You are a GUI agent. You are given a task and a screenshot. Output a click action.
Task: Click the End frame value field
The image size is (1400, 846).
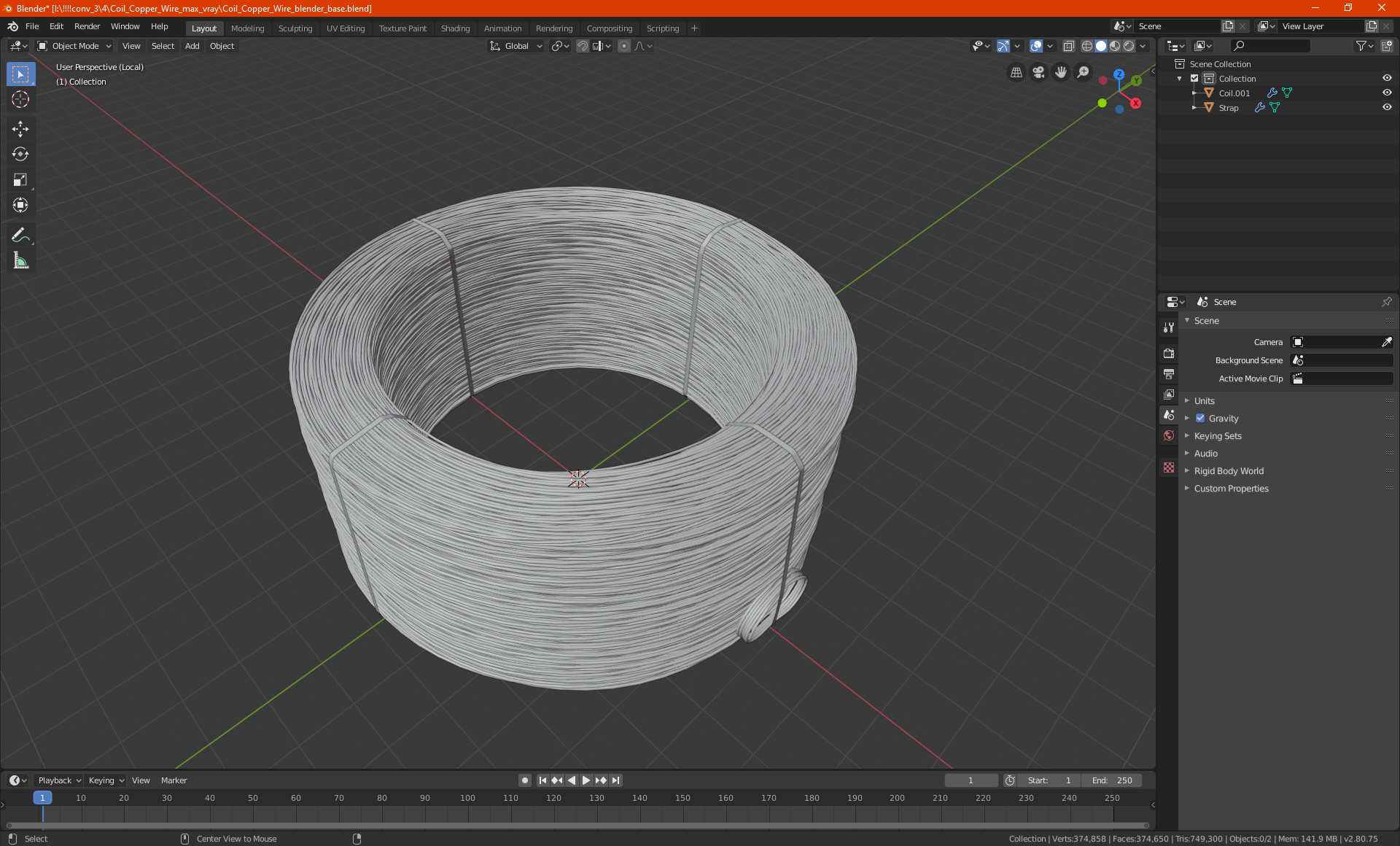[x=1112, y=780]
